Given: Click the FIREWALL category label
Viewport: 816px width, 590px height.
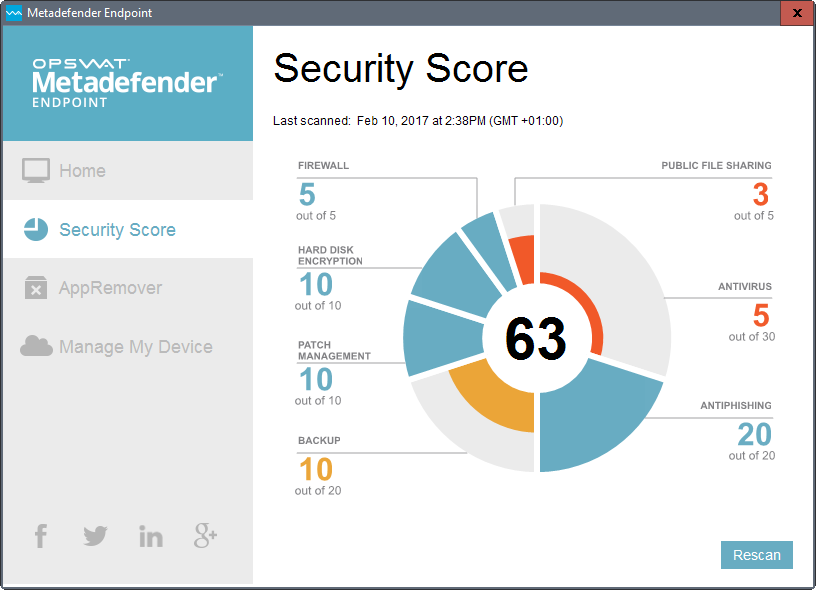Looking at the screenshot, I should pos(323,165).
